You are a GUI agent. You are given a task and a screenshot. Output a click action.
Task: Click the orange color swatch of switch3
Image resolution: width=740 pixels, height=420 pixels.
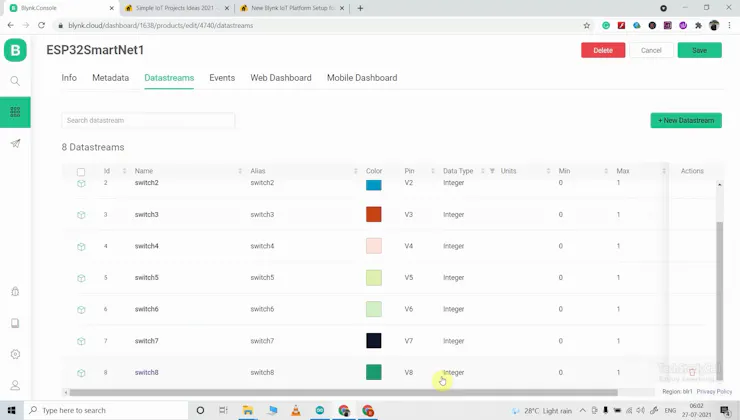374,214
